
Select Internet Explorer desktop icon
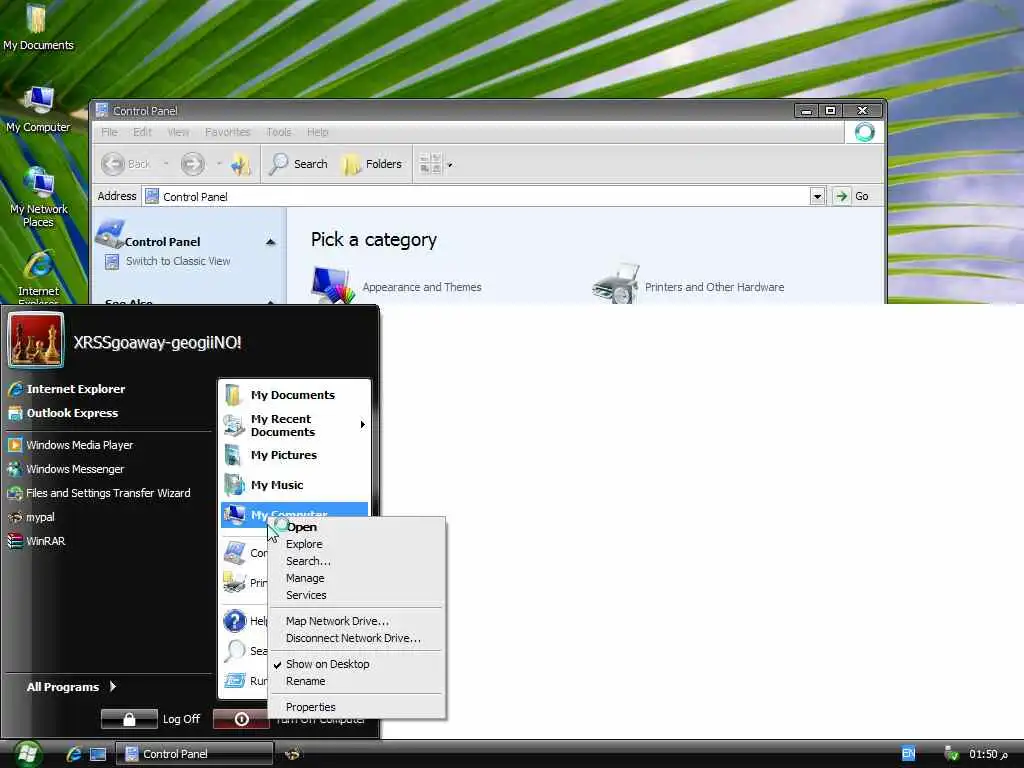pos(38,278)
